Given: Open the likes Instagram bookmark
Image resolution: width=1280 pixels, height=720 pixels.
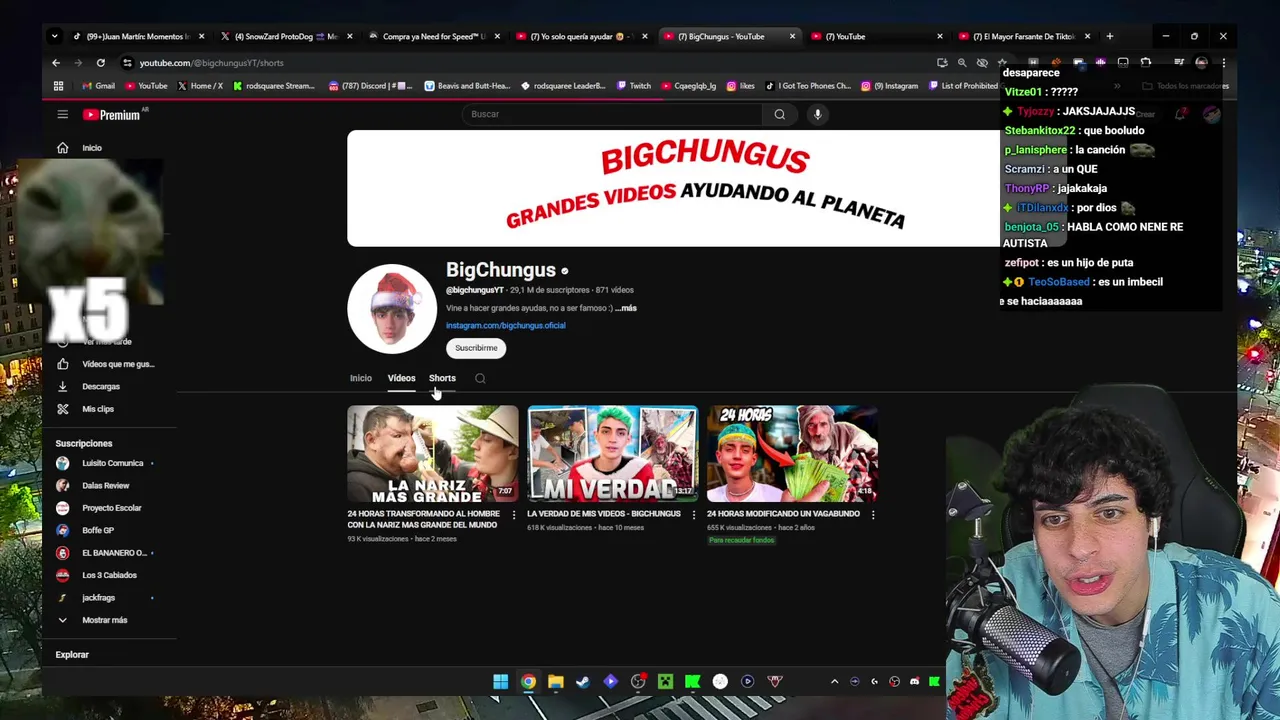Looking at the screenshot, I should click(740, 86).
